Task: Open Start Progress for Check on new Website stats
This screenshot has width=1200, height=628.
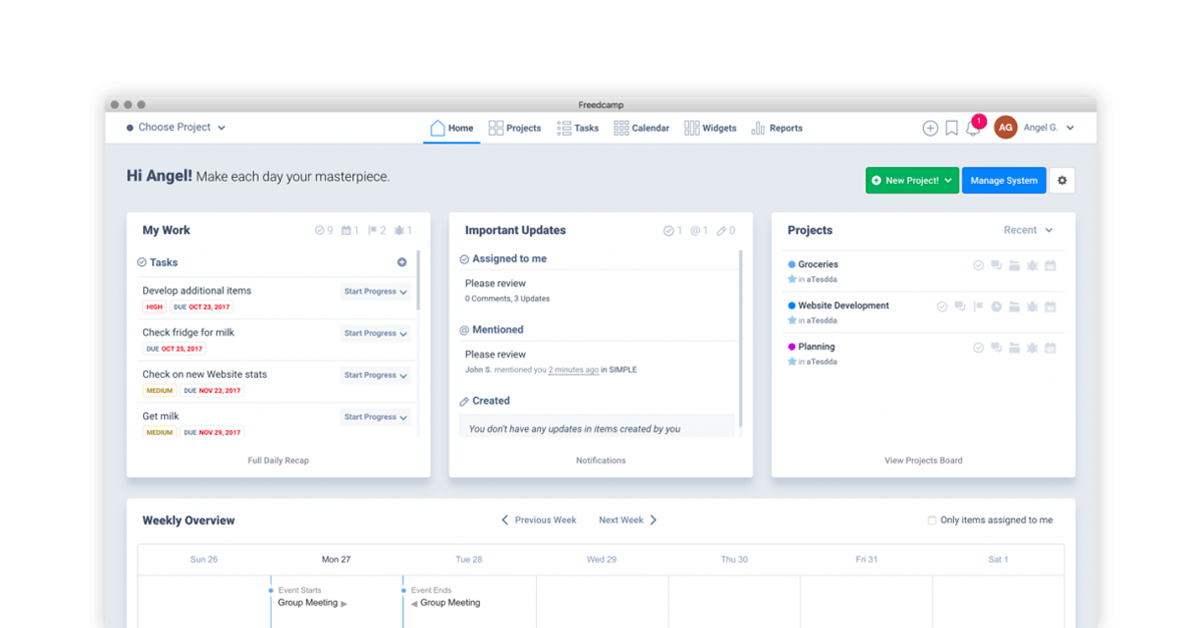Action: tap(375, 375)
